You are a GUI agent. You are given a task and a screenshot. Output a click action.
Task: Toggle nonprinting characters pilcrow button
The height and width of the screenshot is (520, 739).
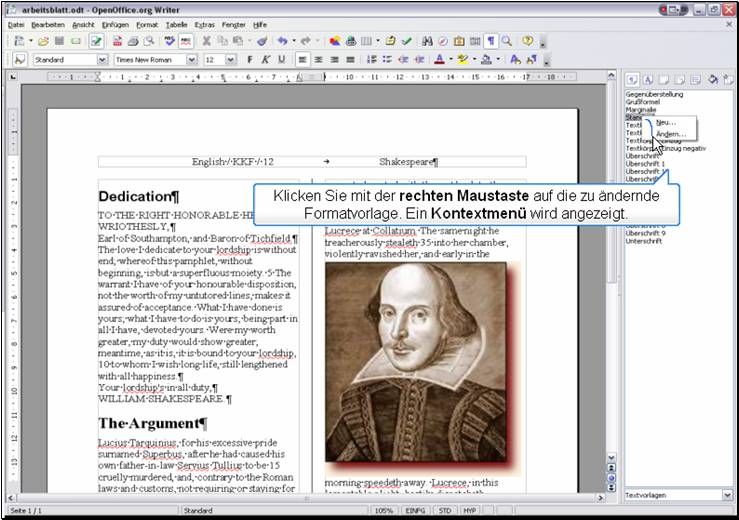point(491,42)
